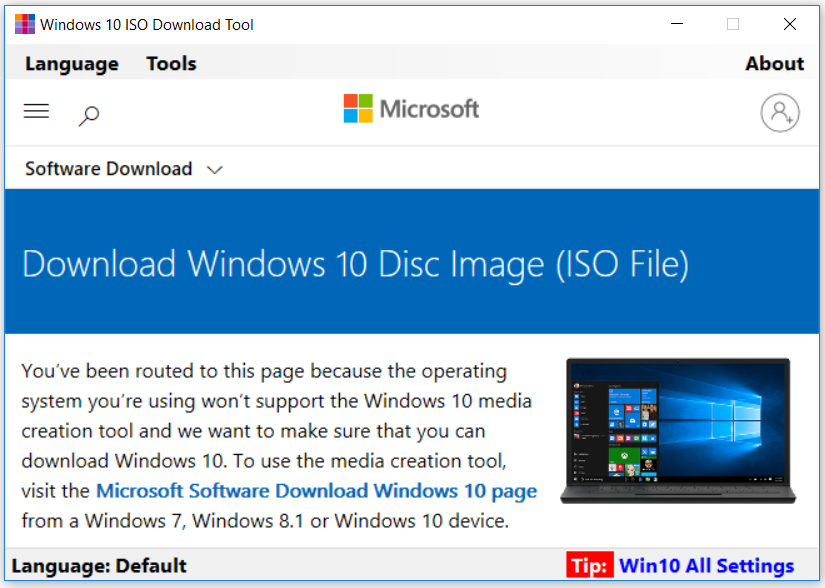Maximize the ISO Download Tool window
This screenshot has height=588, width=825.
pyautogui.click(x=733, y=24)
